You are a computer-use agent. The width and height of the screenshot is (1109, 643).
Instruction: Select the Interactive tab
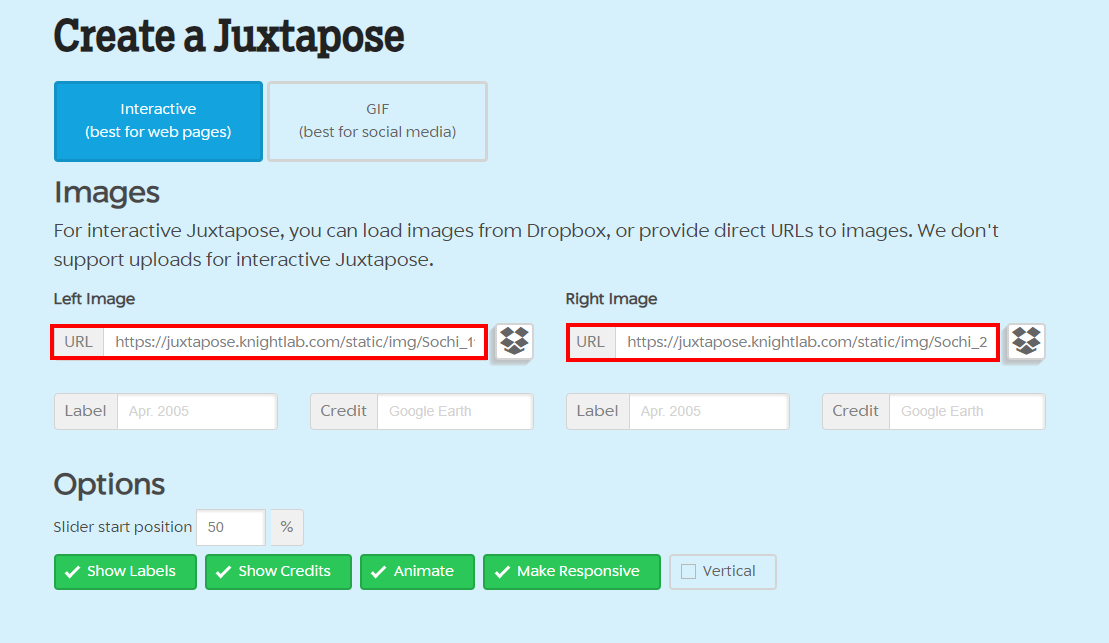158,121
